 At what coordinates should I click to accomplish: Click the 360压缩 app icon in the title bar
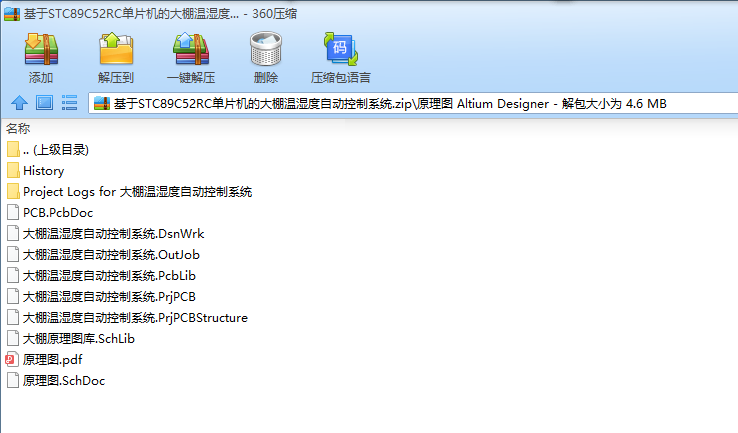pyautogui.click(x=12, y=14)
